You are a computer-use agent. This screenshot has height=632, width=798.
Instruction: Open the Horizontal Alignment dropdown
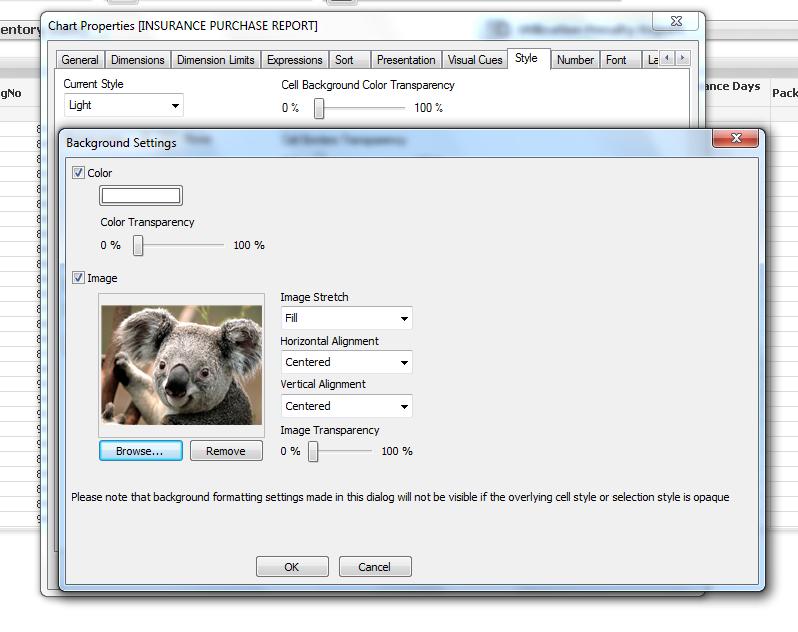coord(347,362)
